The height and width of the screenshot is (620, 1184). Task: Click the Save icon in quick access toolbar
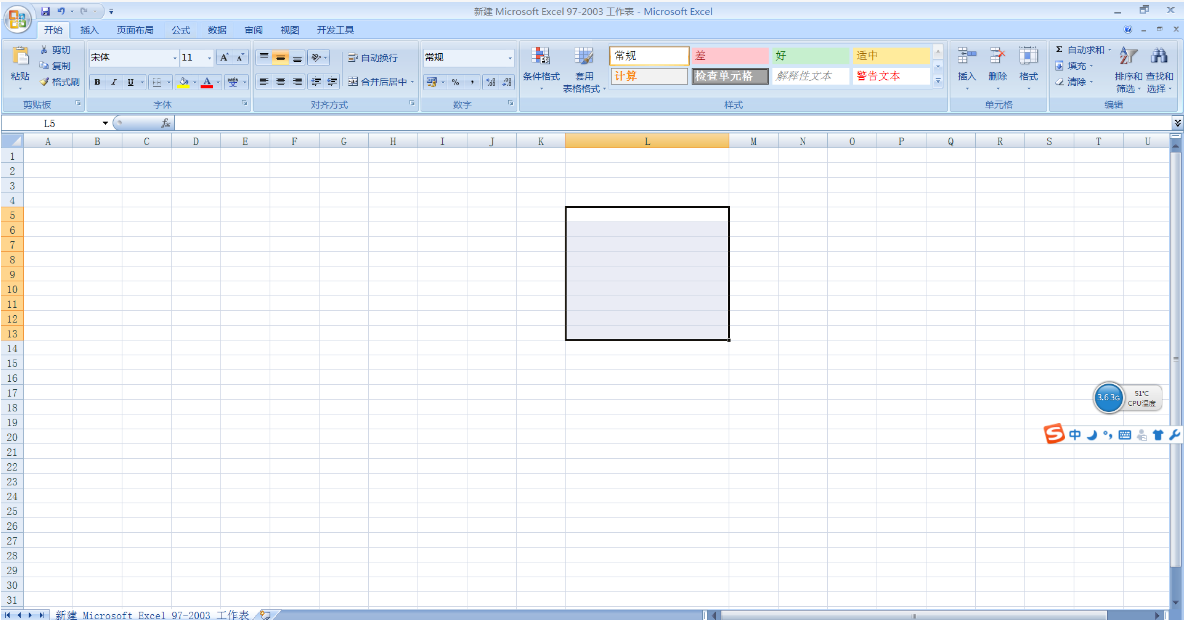[45, 11]
